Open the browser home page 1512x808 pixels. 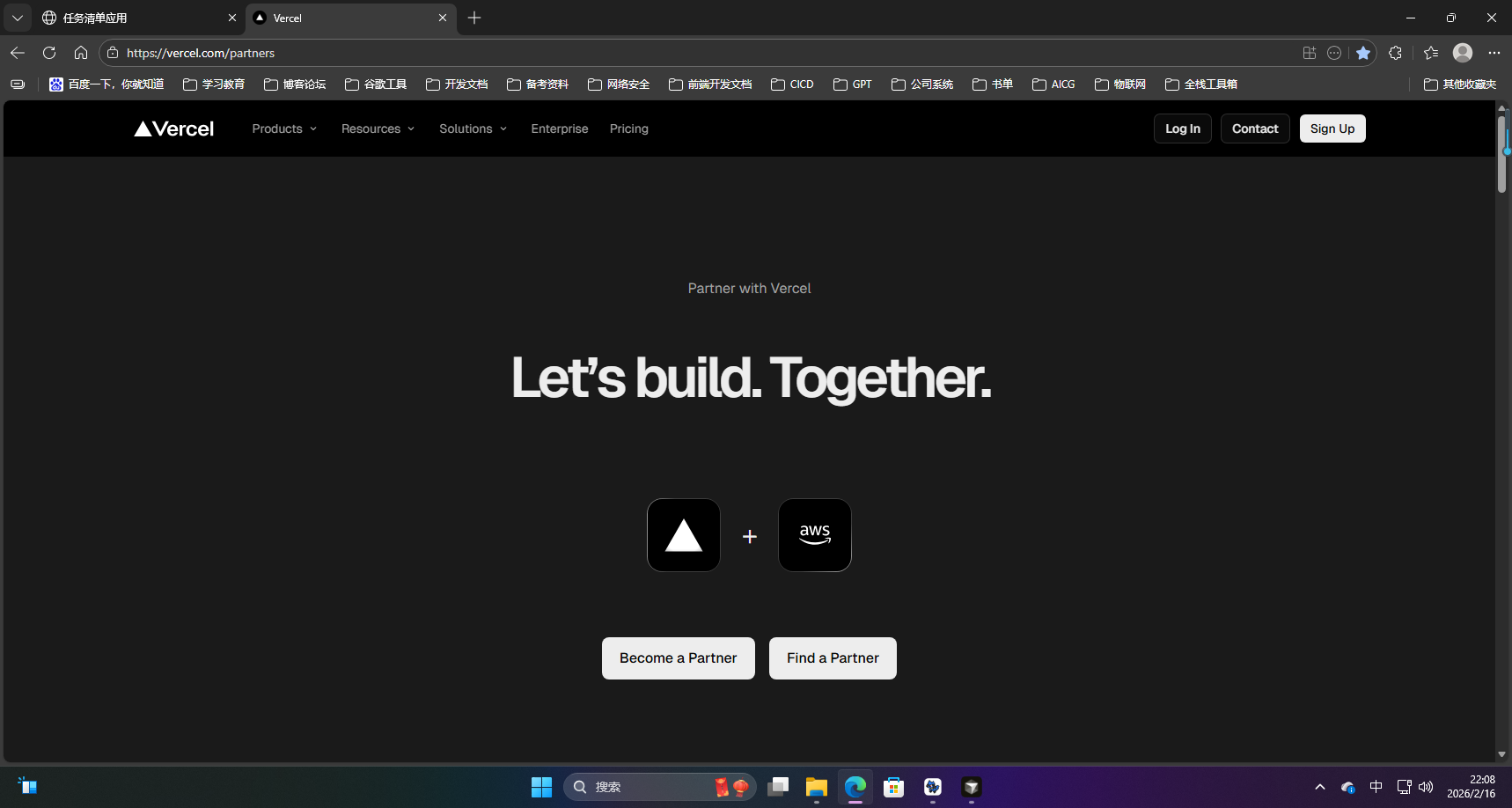tap(81, 53)
